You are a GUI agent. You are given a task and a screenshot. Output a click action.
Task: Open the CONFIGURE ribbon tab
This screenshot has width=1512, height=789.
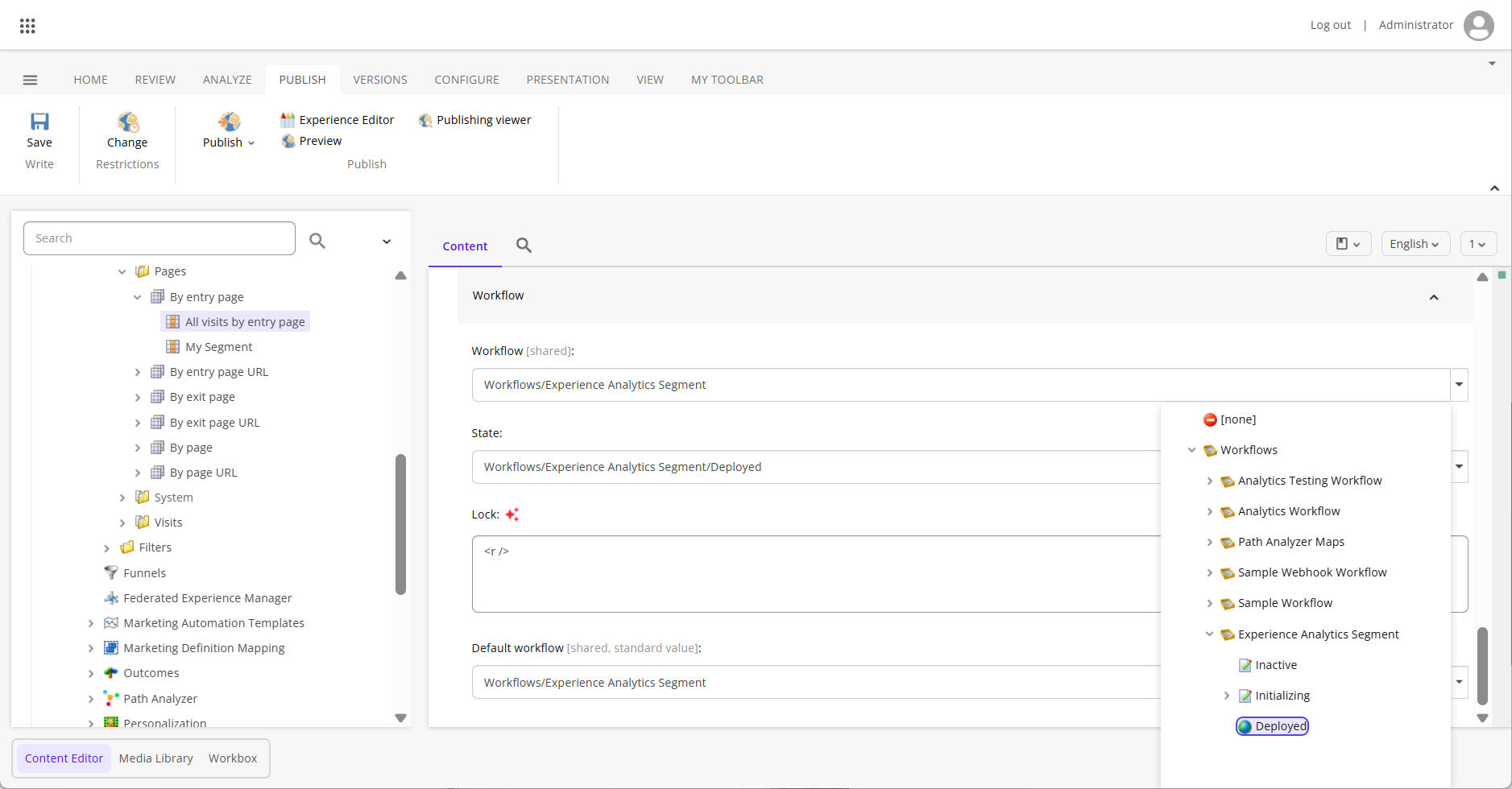(467, 80)
